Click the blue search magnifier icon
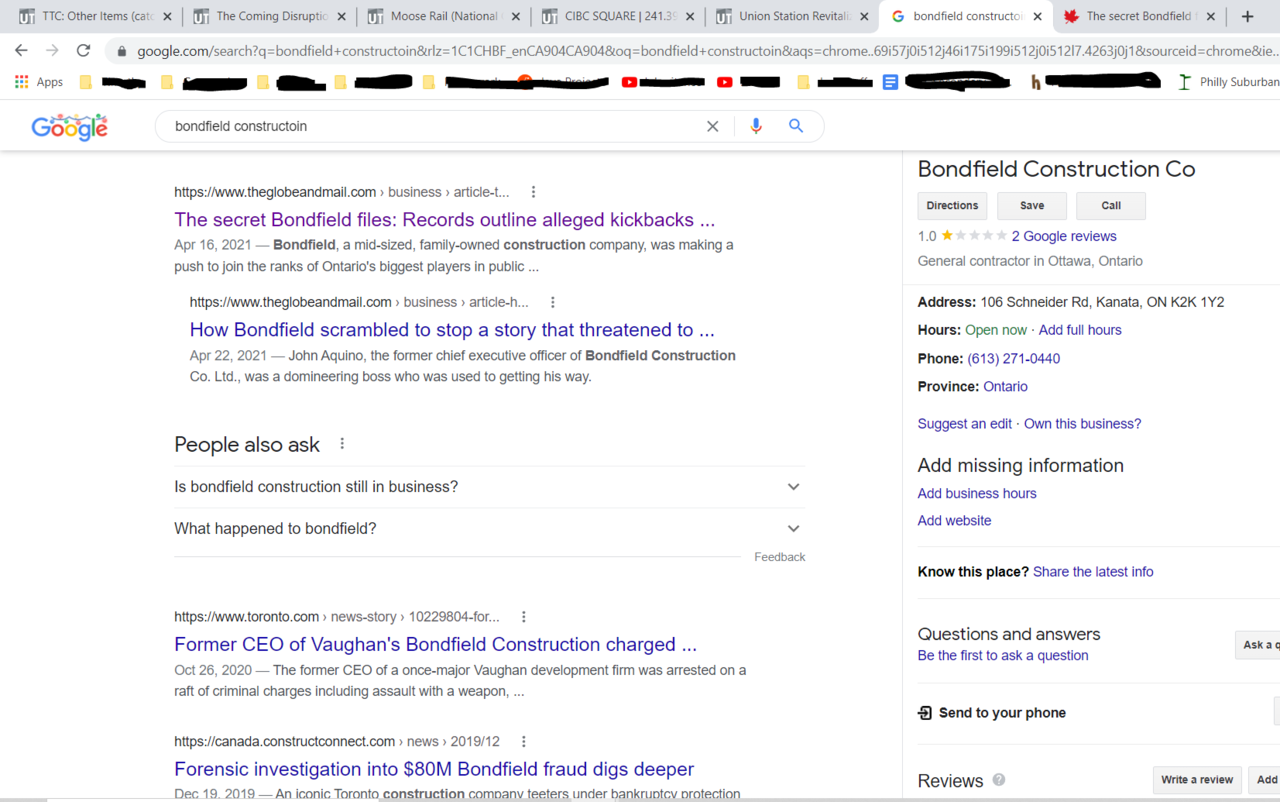Screen dimensions: 1280x802 coord(796,126)
